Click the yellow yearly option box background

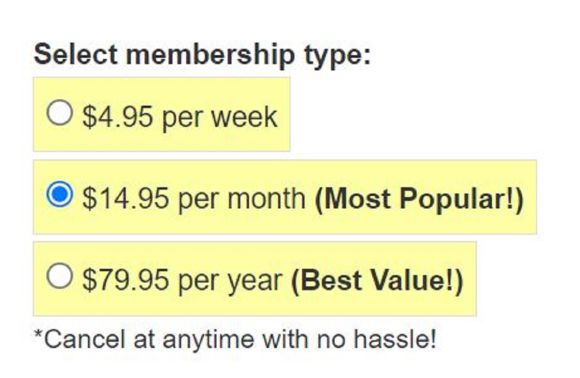tap(255, 279)
